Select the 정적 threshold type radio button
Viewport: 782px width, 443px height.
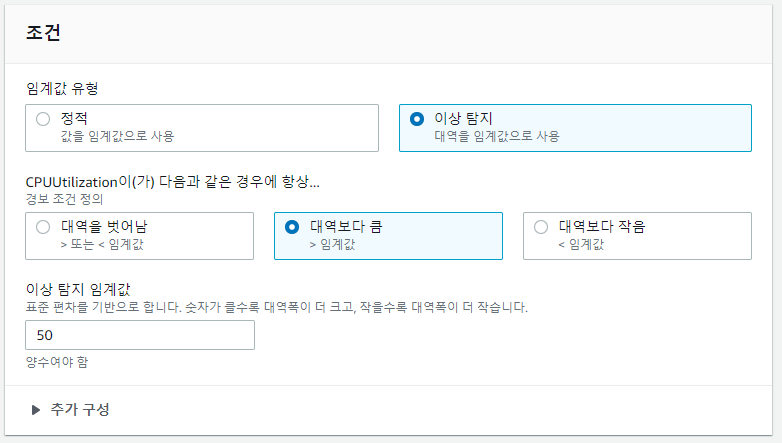pos(43,119)
